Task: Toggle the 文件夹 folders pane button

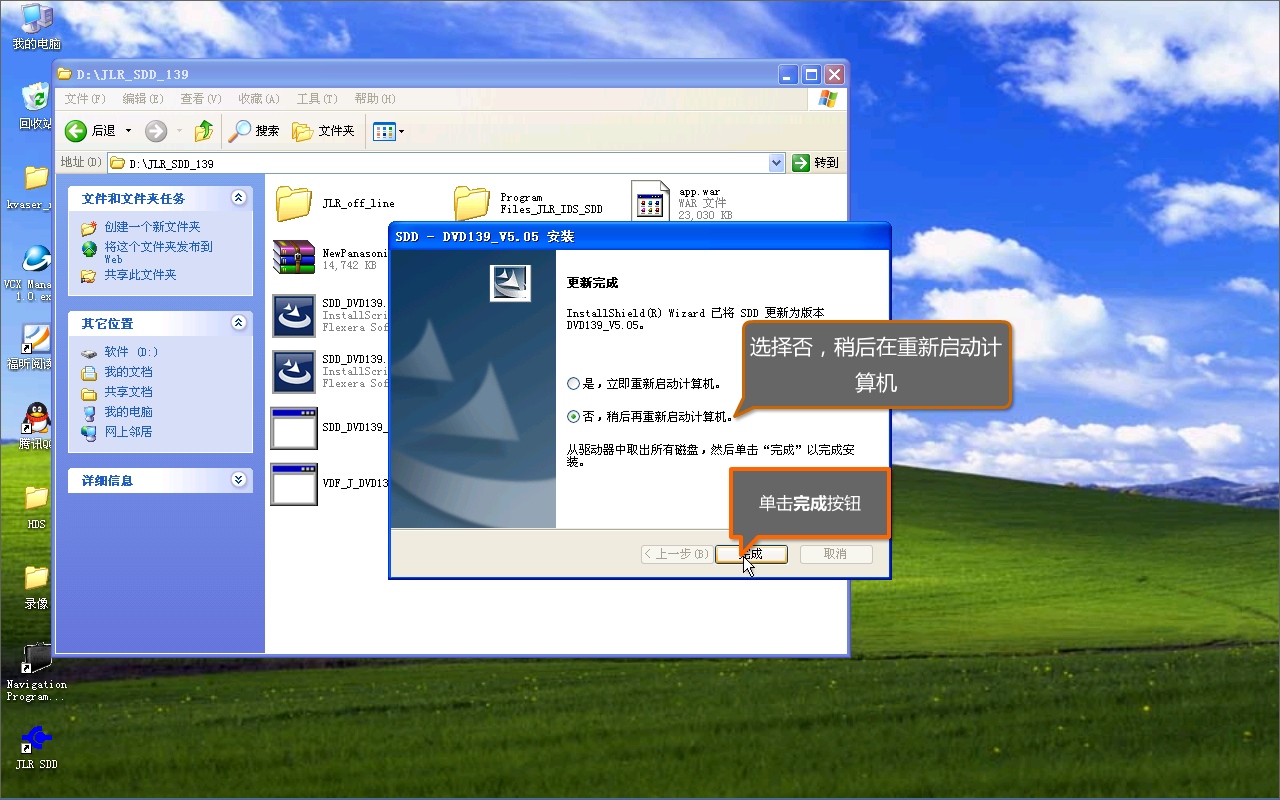Action: click(323, 131)
